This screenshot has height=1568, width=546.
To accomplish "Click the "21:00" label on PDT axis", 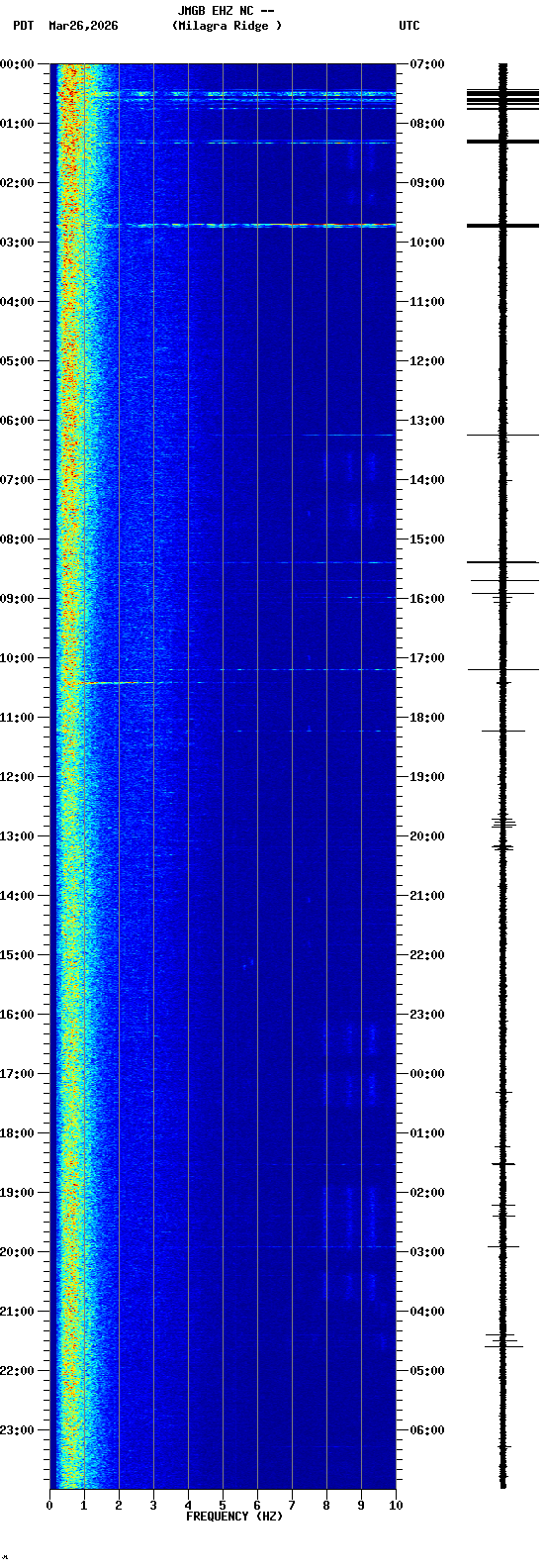I will click(x=17, y=1312).
